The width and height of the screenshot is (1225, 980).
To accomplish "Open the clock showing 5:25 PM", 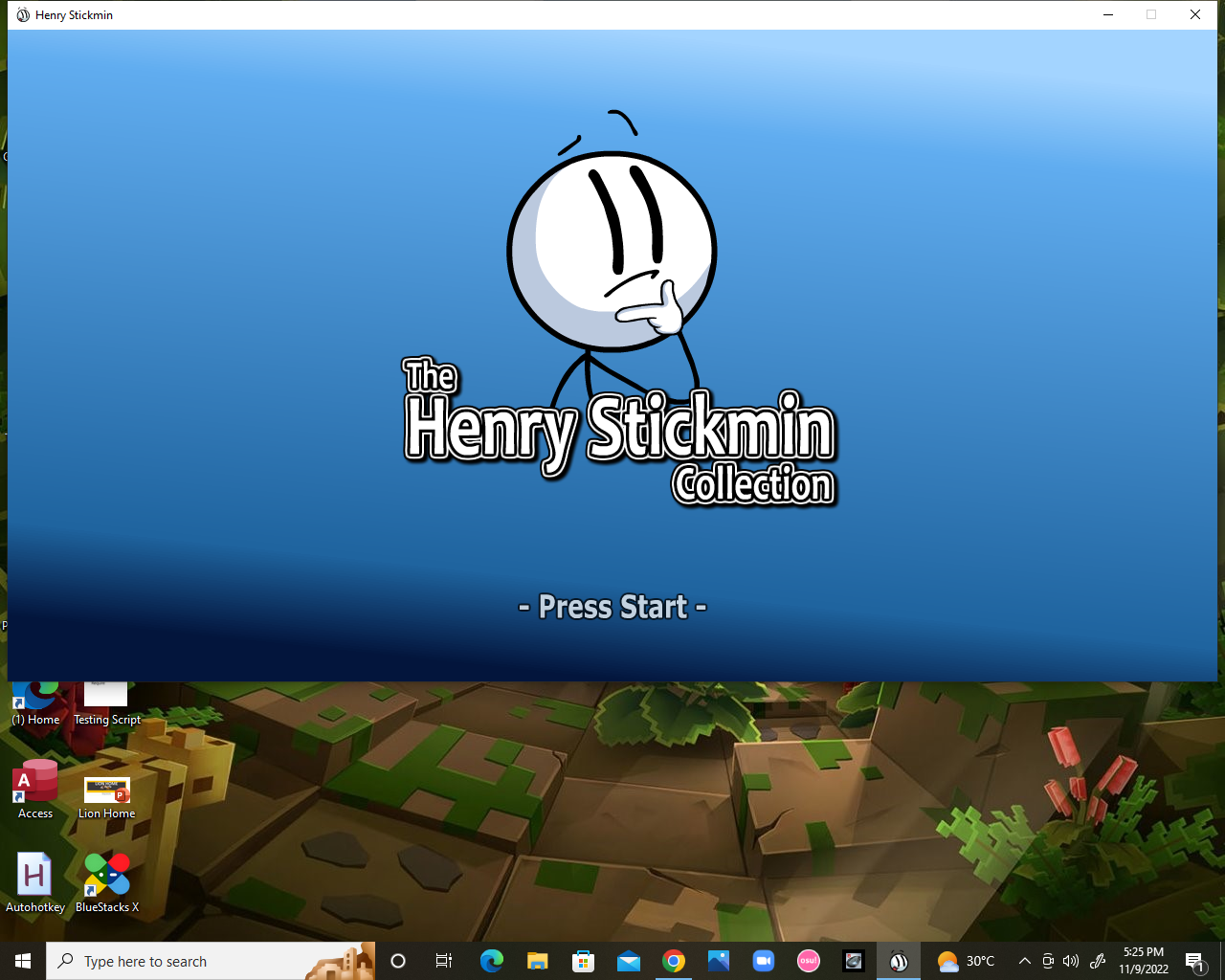I will 1144,961.
